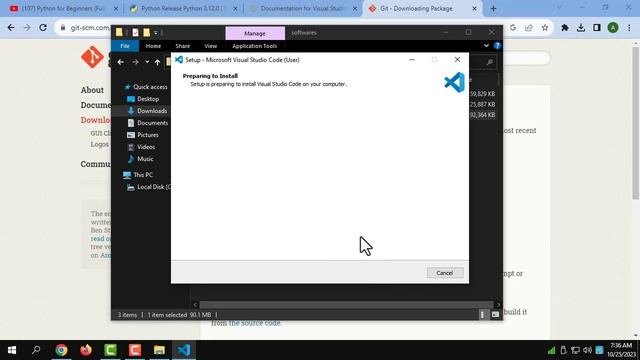Screen dimensions: 640x360
Task: Open Videos in the navigation pane
Action: 141,147
